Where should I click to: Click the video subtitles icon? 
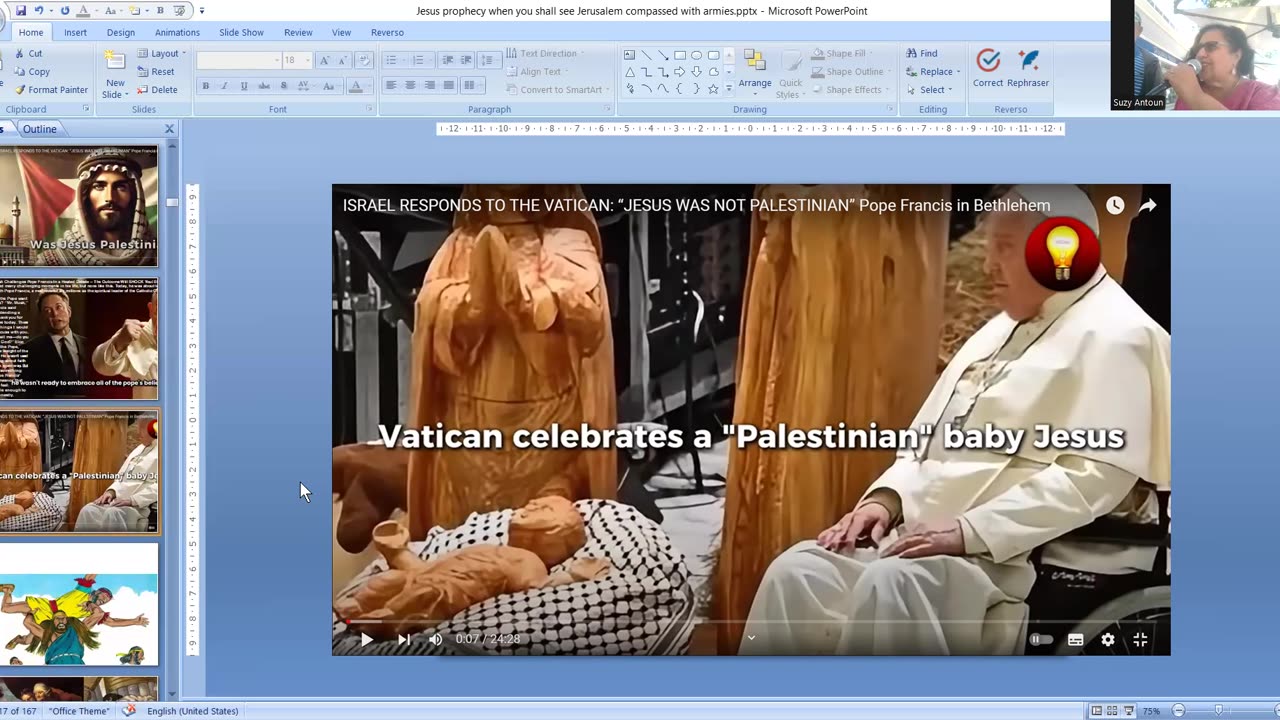1076,640
